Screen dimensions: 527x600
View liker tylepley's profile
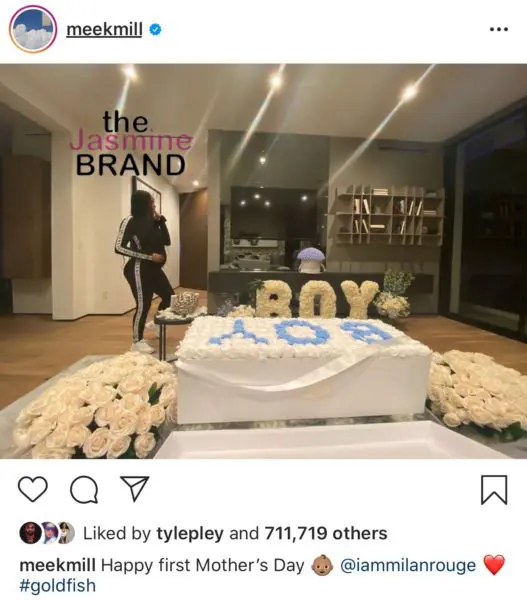[190, 533]
